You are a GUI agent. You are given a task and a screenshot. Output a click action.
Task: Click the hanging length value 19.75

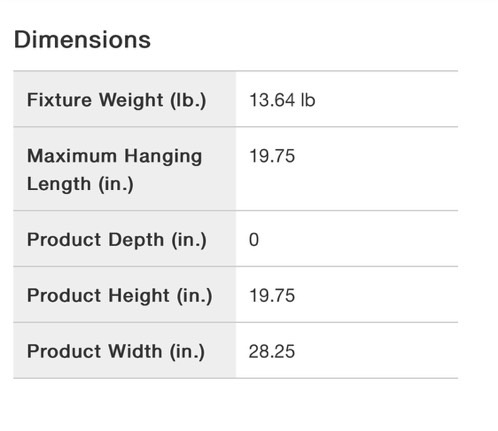(x=272, y=156)
